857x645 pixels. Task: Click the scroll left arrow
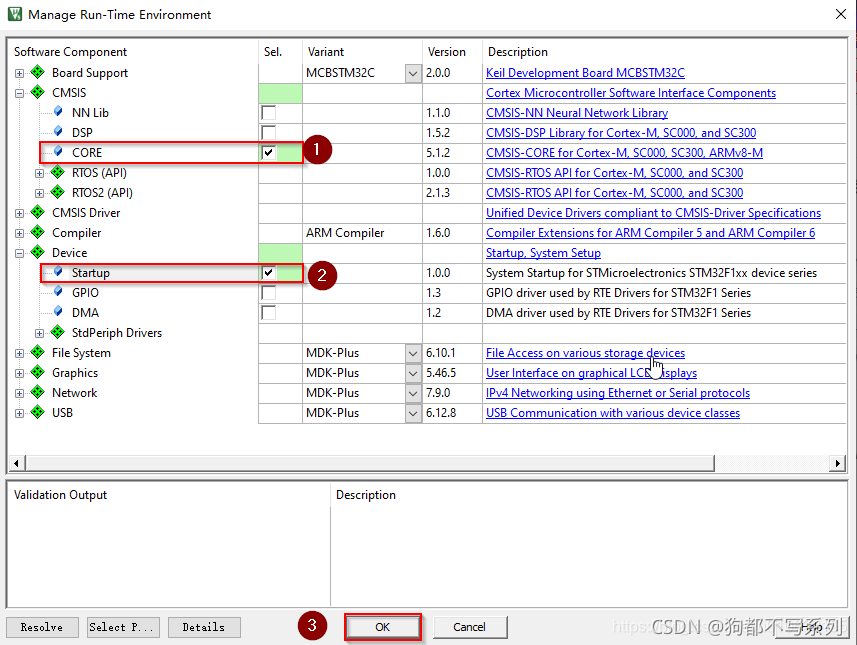pyautogui.click(x=16, y=464)
